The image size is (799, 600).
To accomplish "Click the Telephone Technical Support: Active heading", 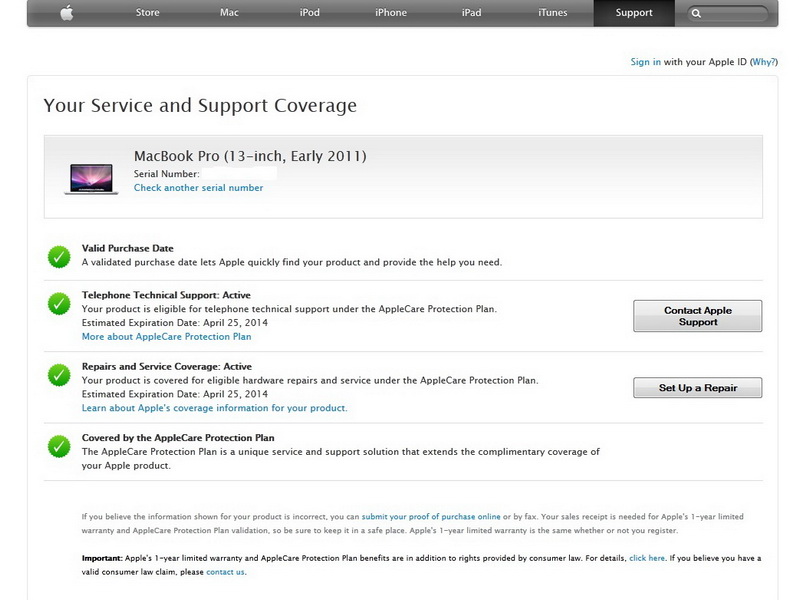I will [166, 295].
